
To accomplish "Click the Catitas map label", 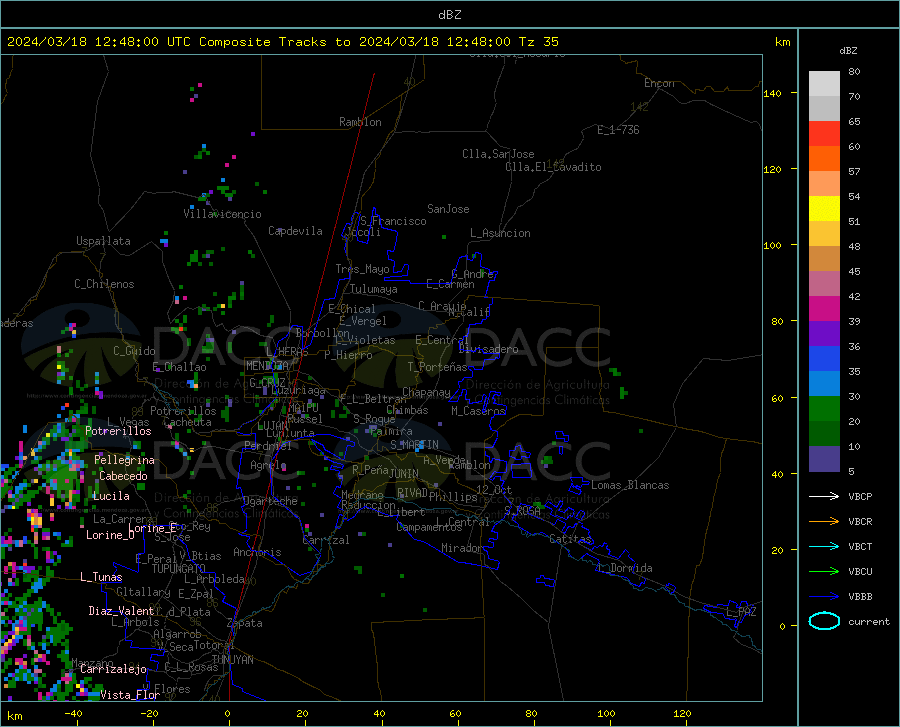I will [x=570, y=539].
